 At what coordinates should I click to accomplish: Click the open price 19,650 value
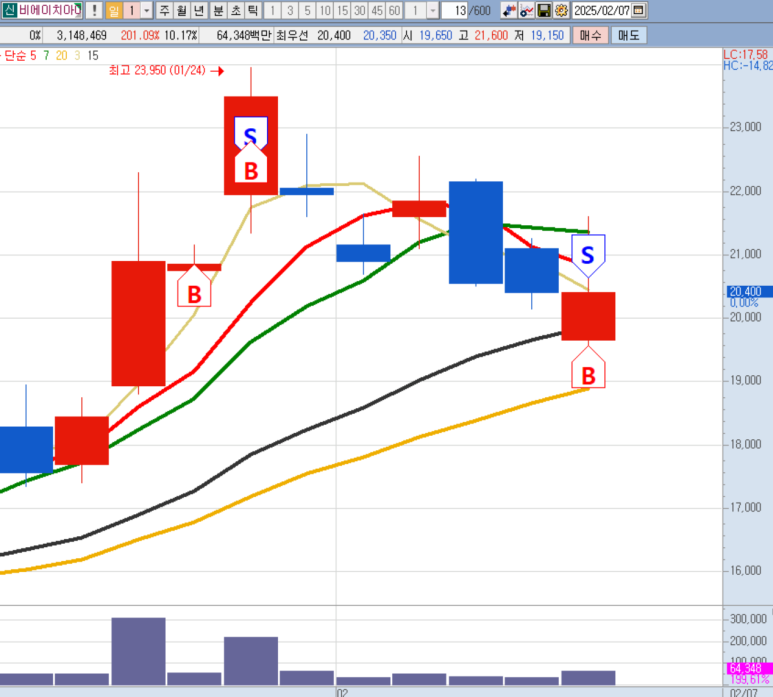(436, 35)
